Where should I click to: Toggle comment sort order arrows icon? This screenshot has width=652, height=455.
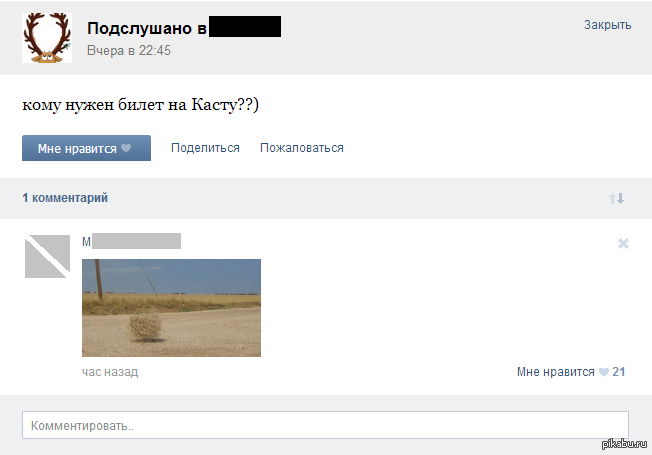click(616, 198)
